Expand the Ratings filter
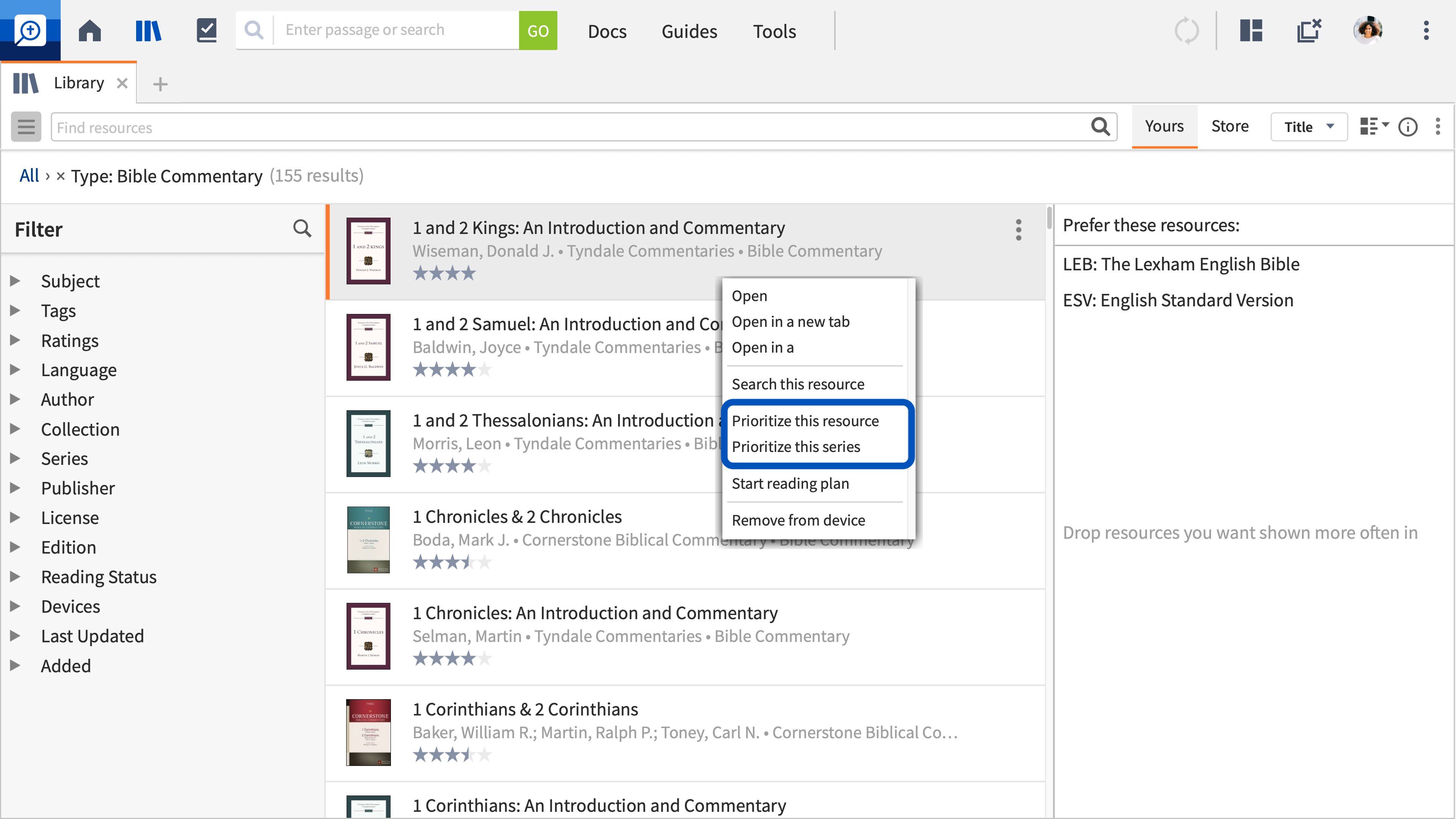 [15, 340]
